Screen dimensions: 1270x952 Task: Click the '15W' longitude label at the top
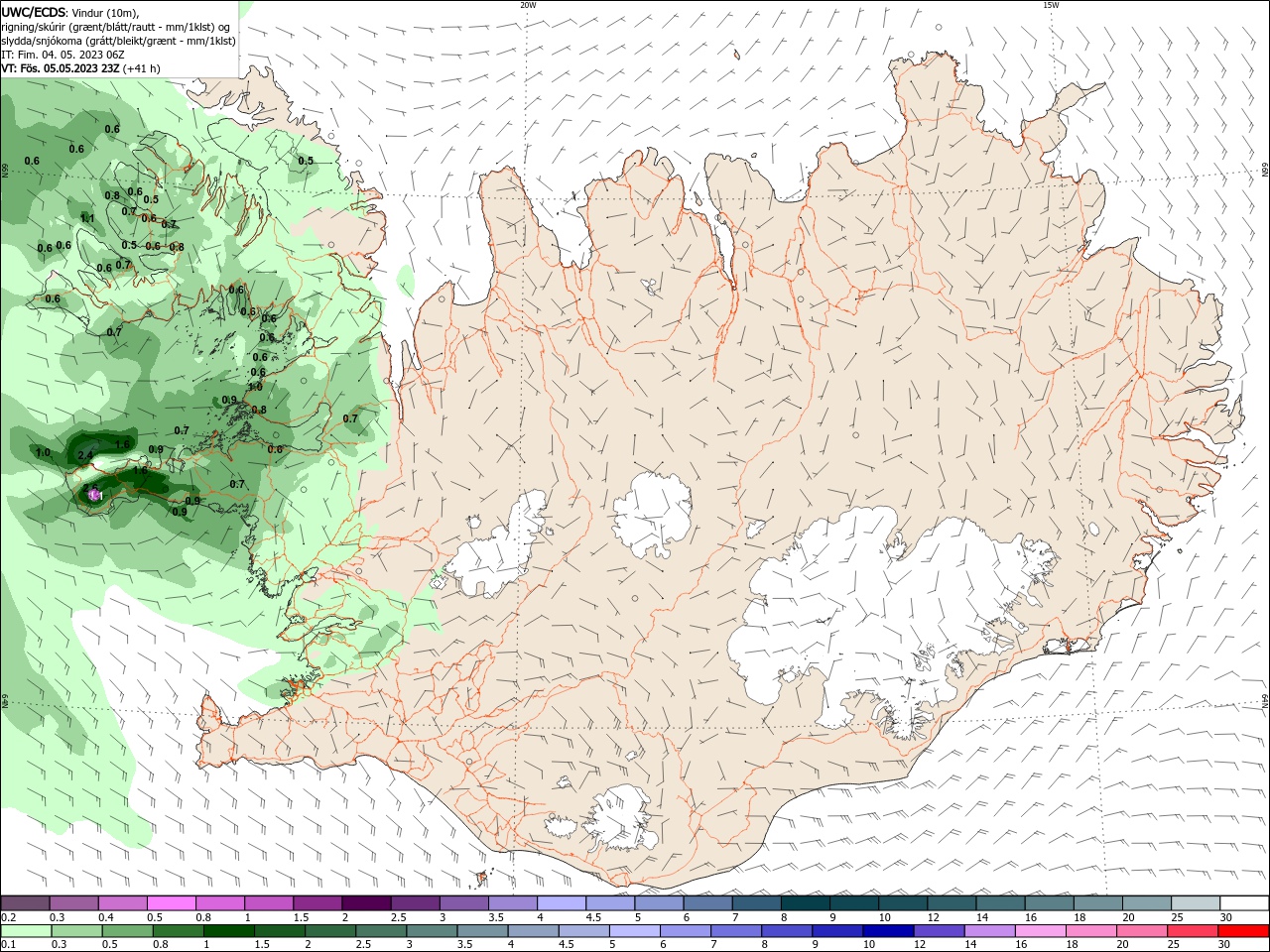1051,5
